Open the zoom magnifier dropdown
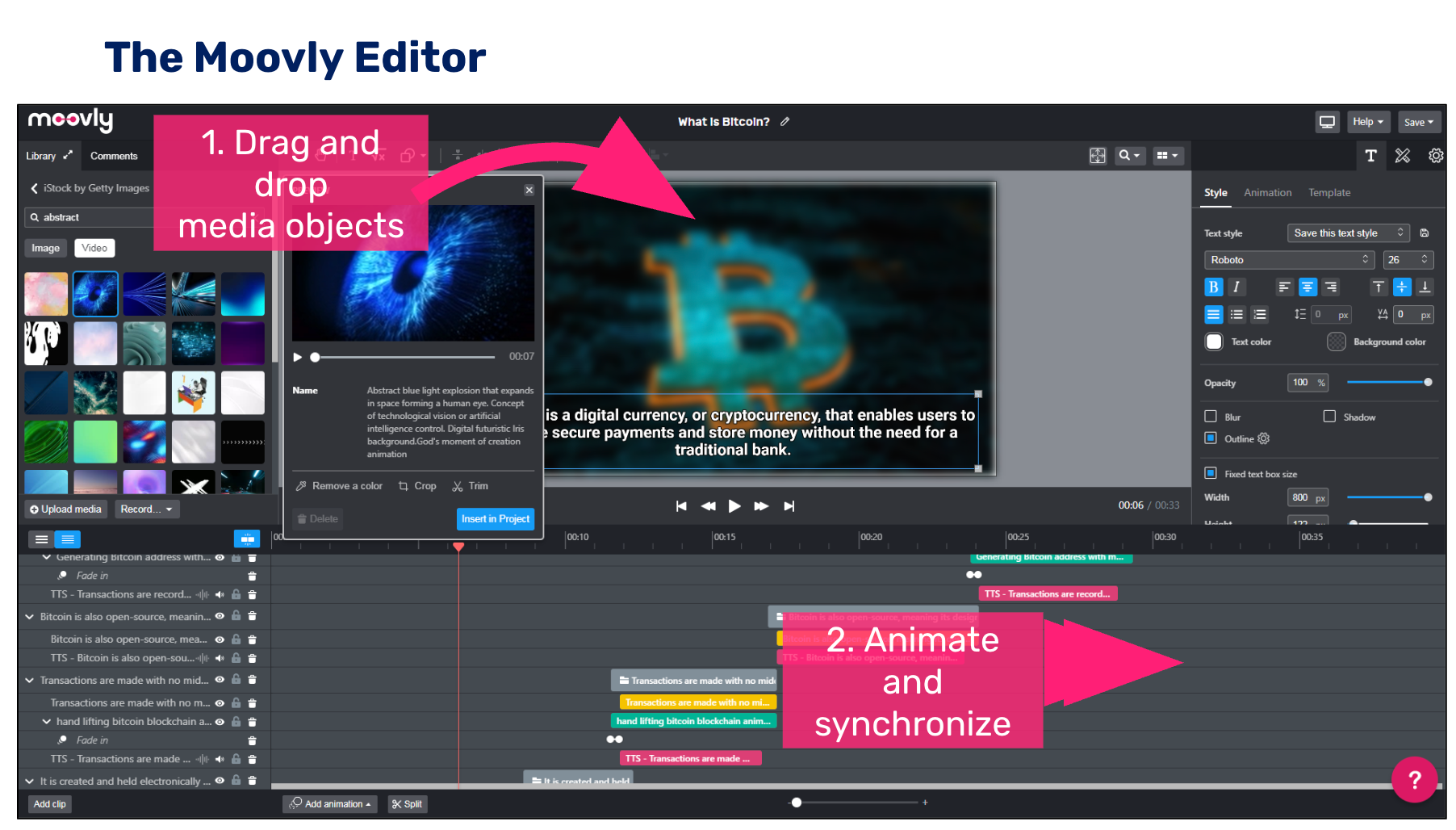Viewport: 1456px width, 830px height. [1129, 156]
